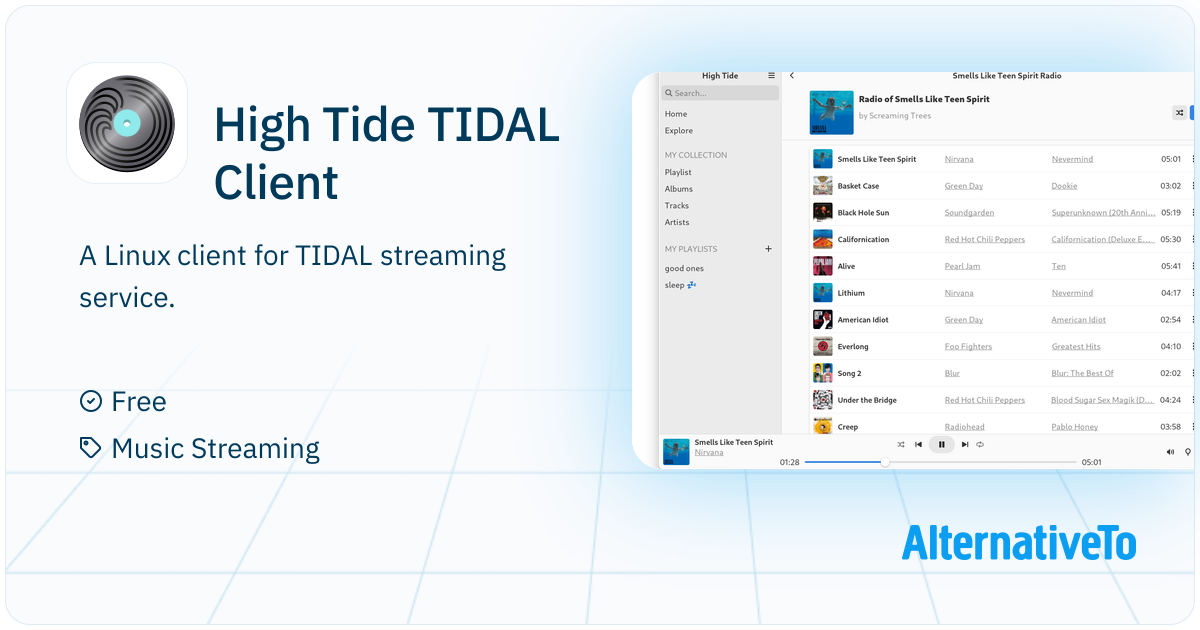
Task: Skip to the next track
Action: pyautogui.click(x=965, y=444)
